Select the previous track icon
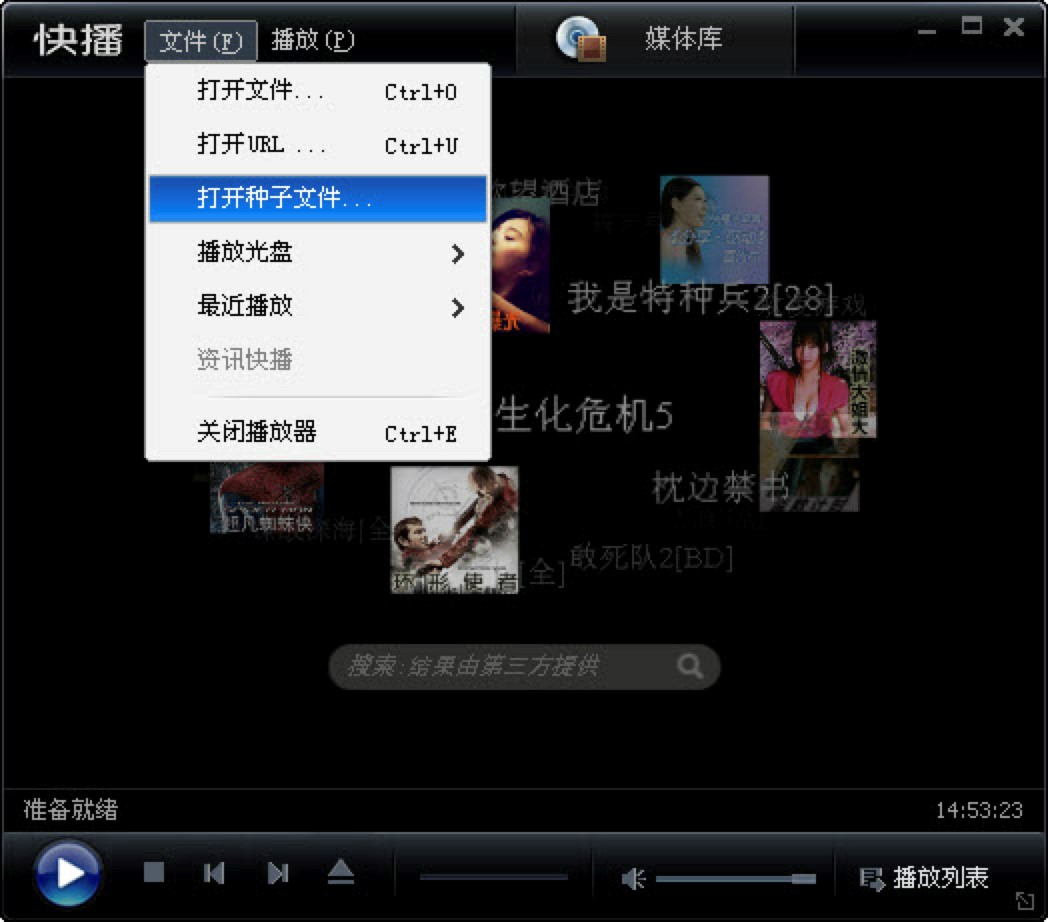This screenshot has height=922, width=1048. (214, 872)
